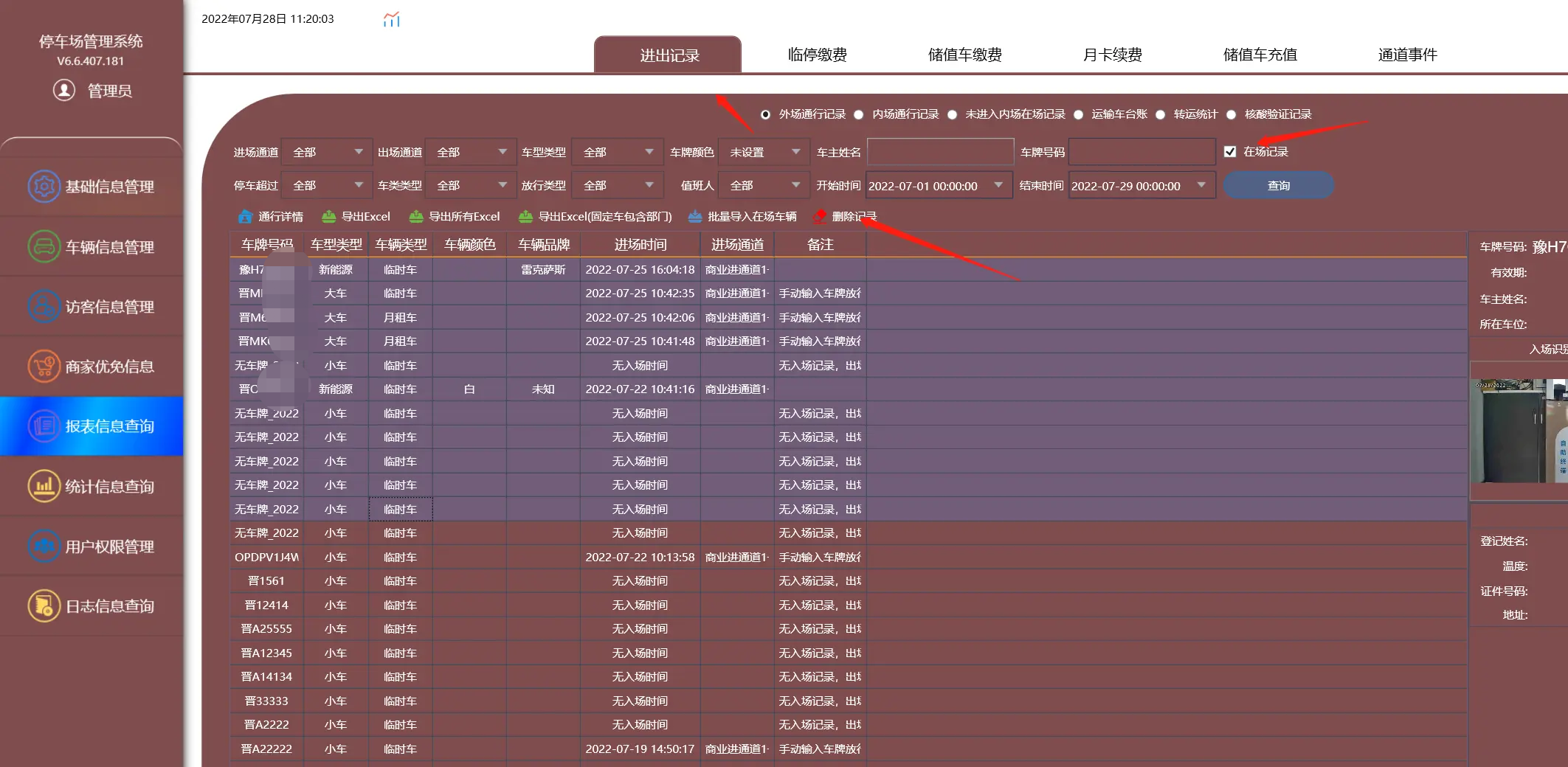The width and height of the screenshot is (1568, 767).
Task: Select the 核酸验证记录 radio button
Action: pyautogui.click(x=1231, y=114)
